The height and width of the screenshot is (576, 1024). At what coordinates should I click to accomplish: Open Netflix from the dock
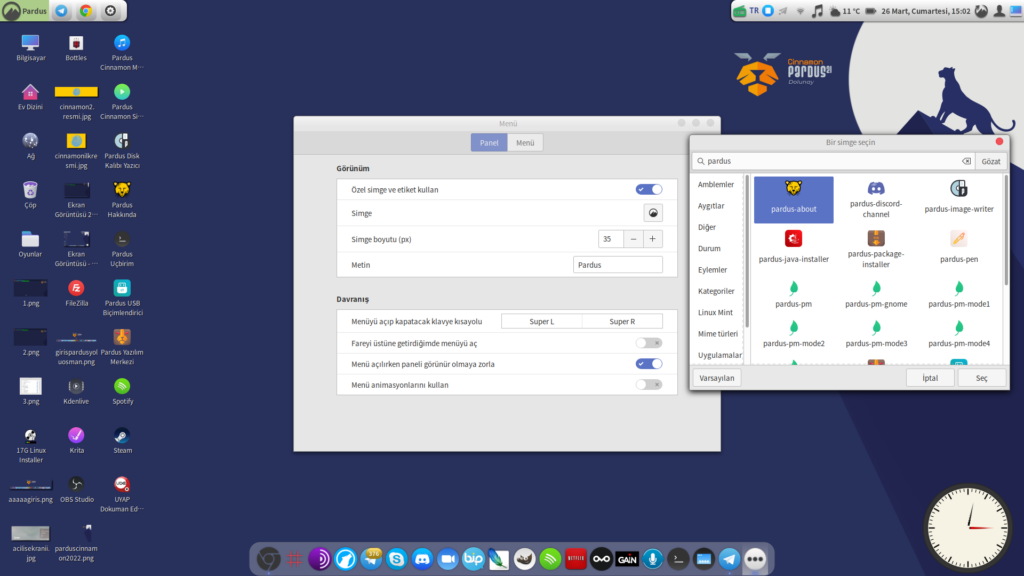[575, 559]
